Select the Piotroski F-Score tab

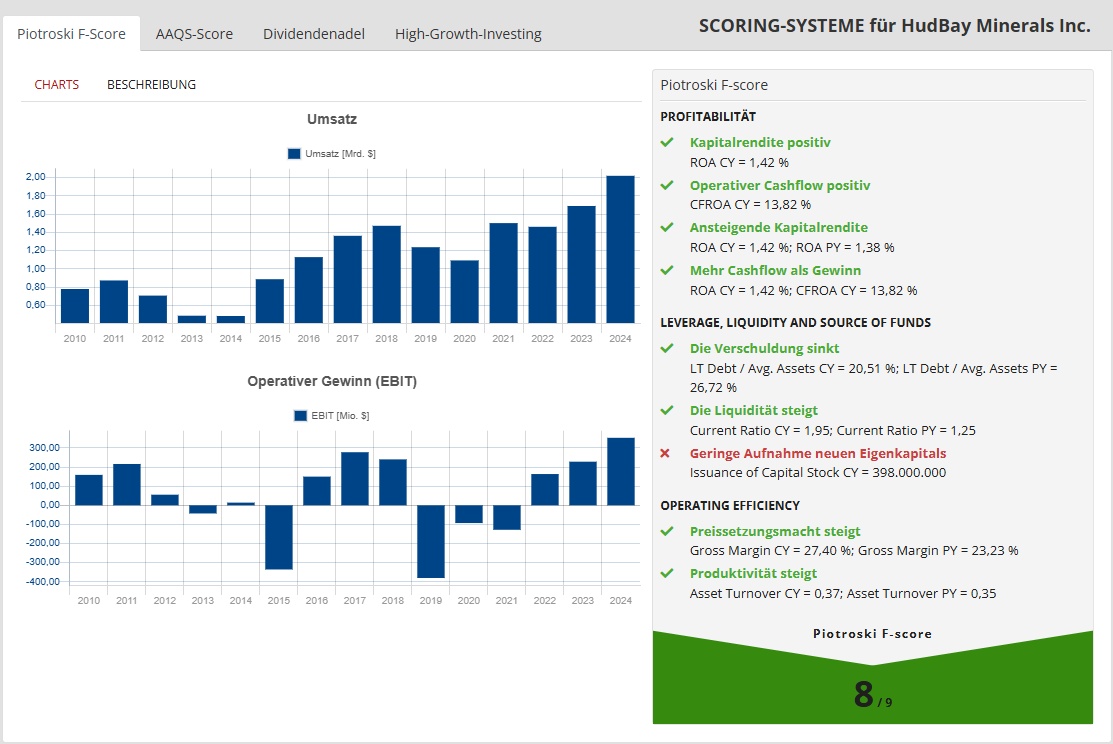[71, 34]
